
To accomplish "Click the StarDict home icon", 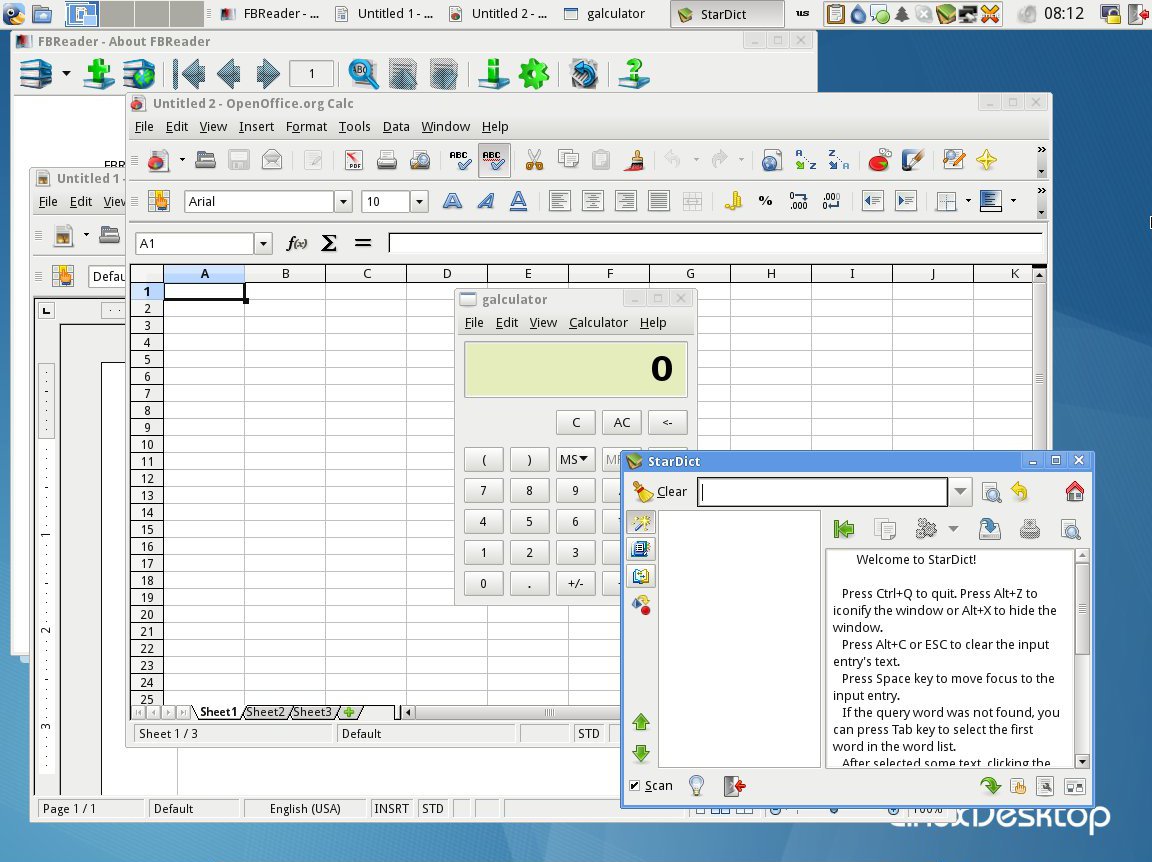I will pyautogui.click(x=1074, y=492).
